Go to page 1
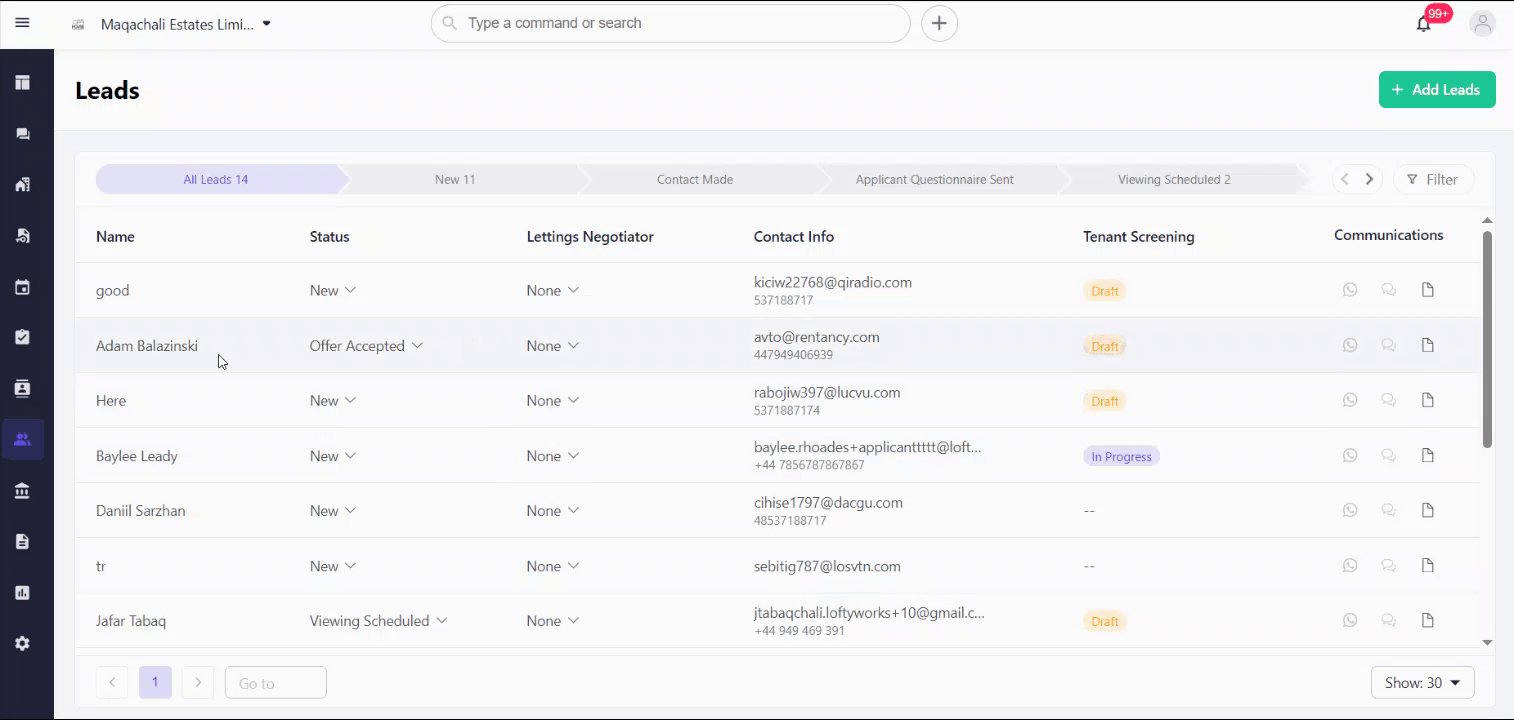This screenshot has width=1514, height=720. tap(155, 682)
